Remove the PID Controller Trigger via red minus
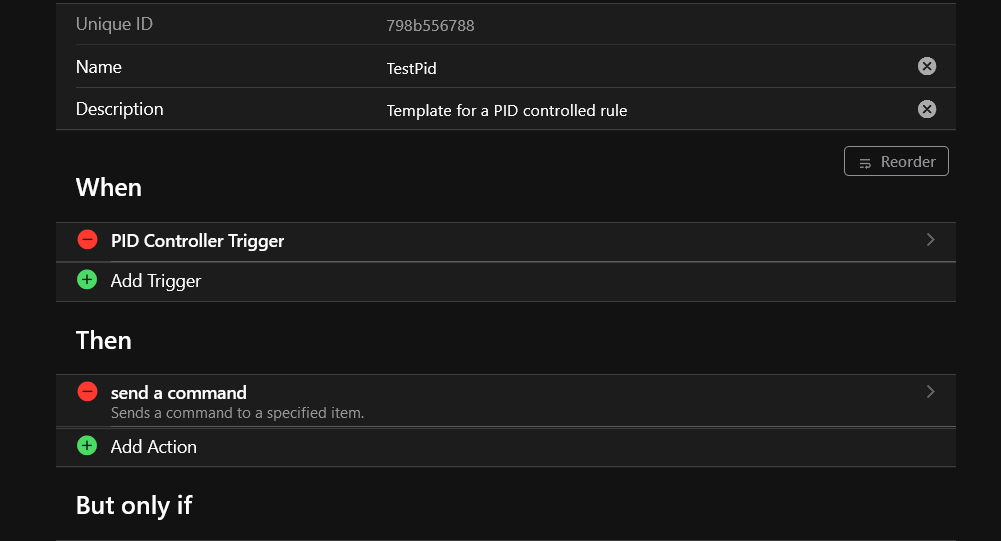 click(88, 240)
